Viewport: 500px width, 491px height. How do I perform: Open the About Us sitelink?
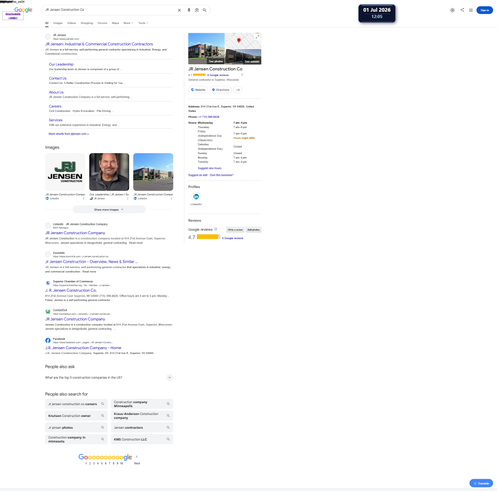56,92
